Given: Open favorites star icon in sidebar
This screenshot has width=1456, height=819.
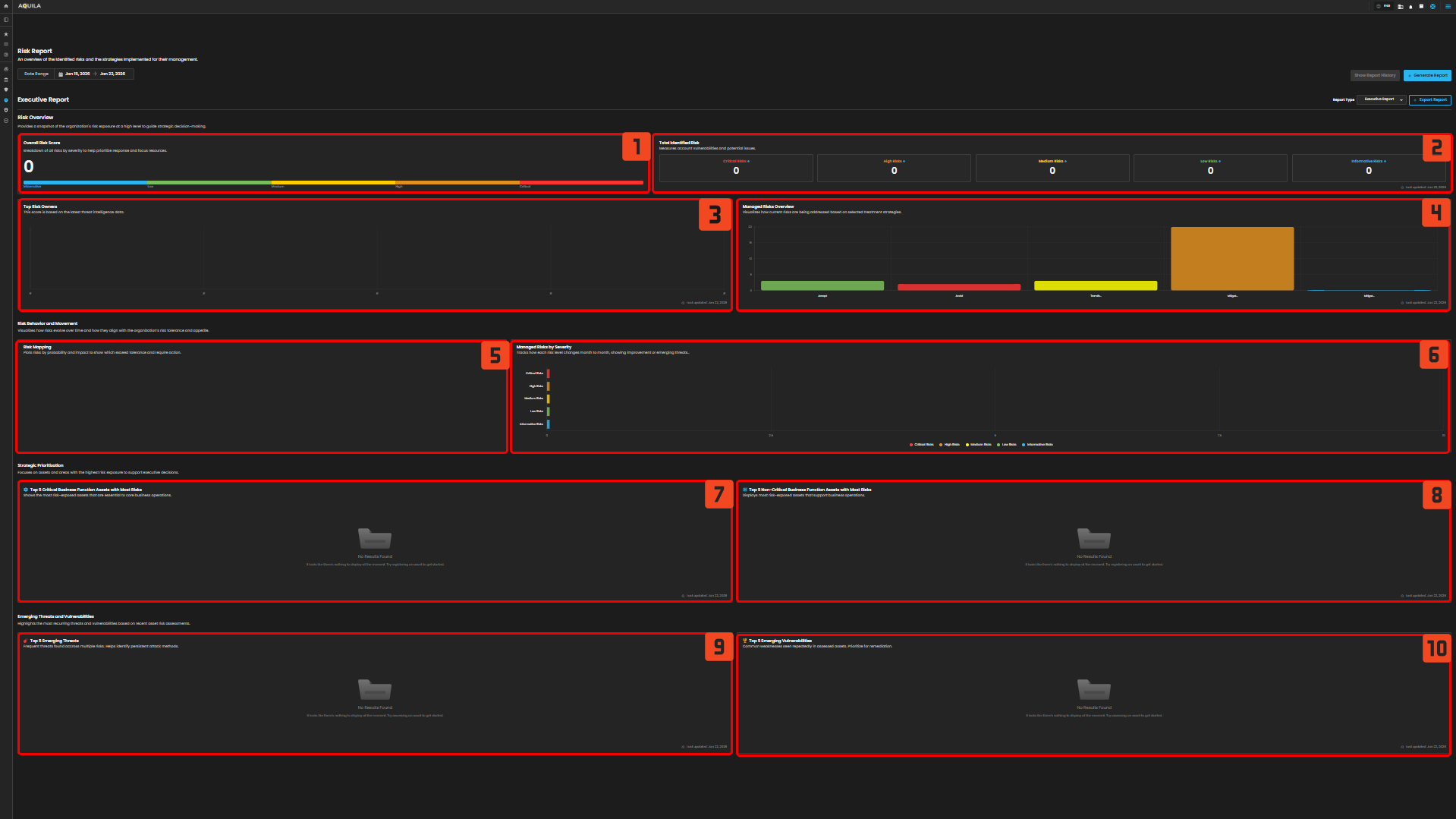Looking at the screenshot, I should tap(6, 34).
